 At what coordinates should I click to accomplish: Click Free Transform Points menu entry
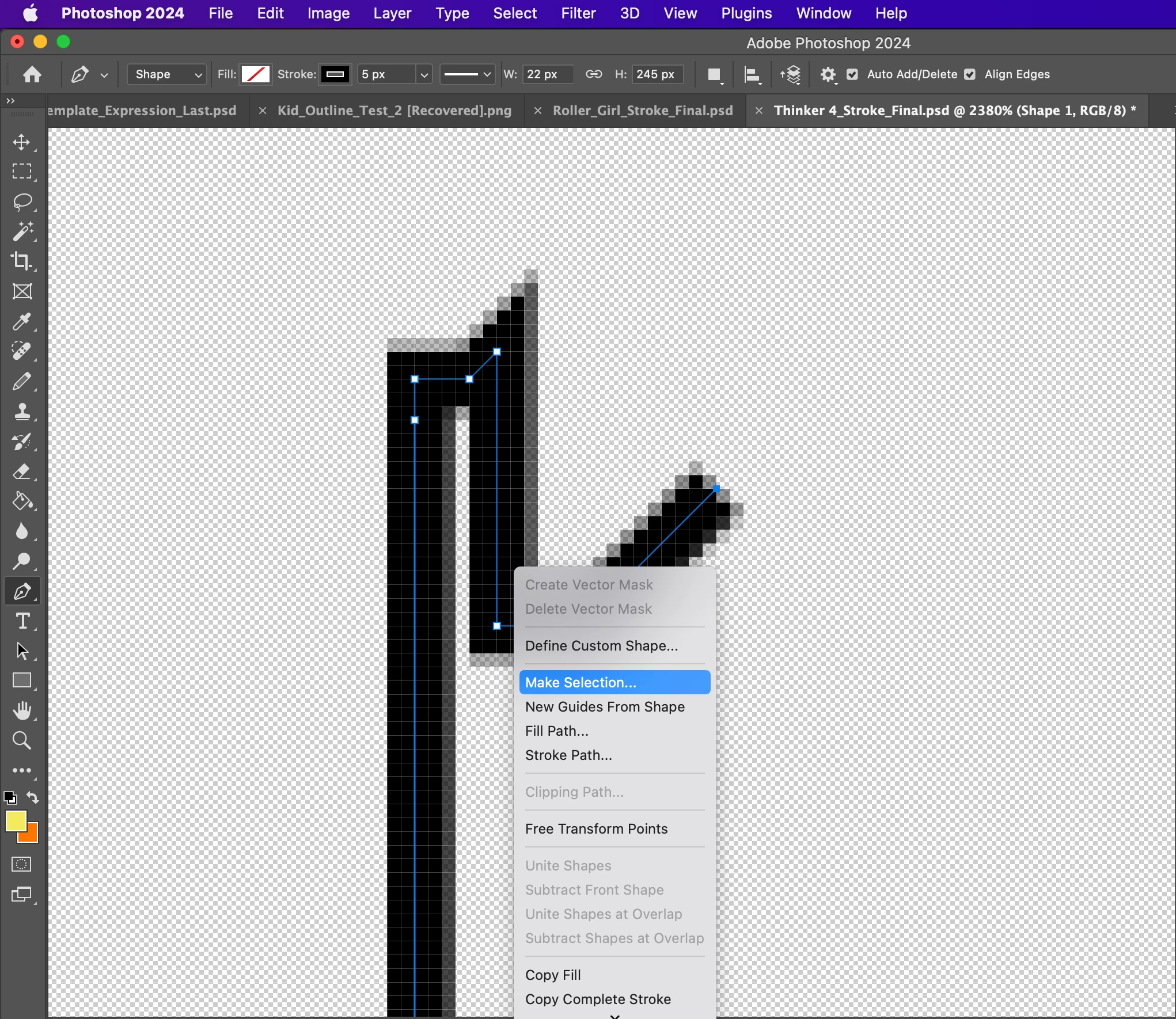pyautogui.click(x=596, y=828)
